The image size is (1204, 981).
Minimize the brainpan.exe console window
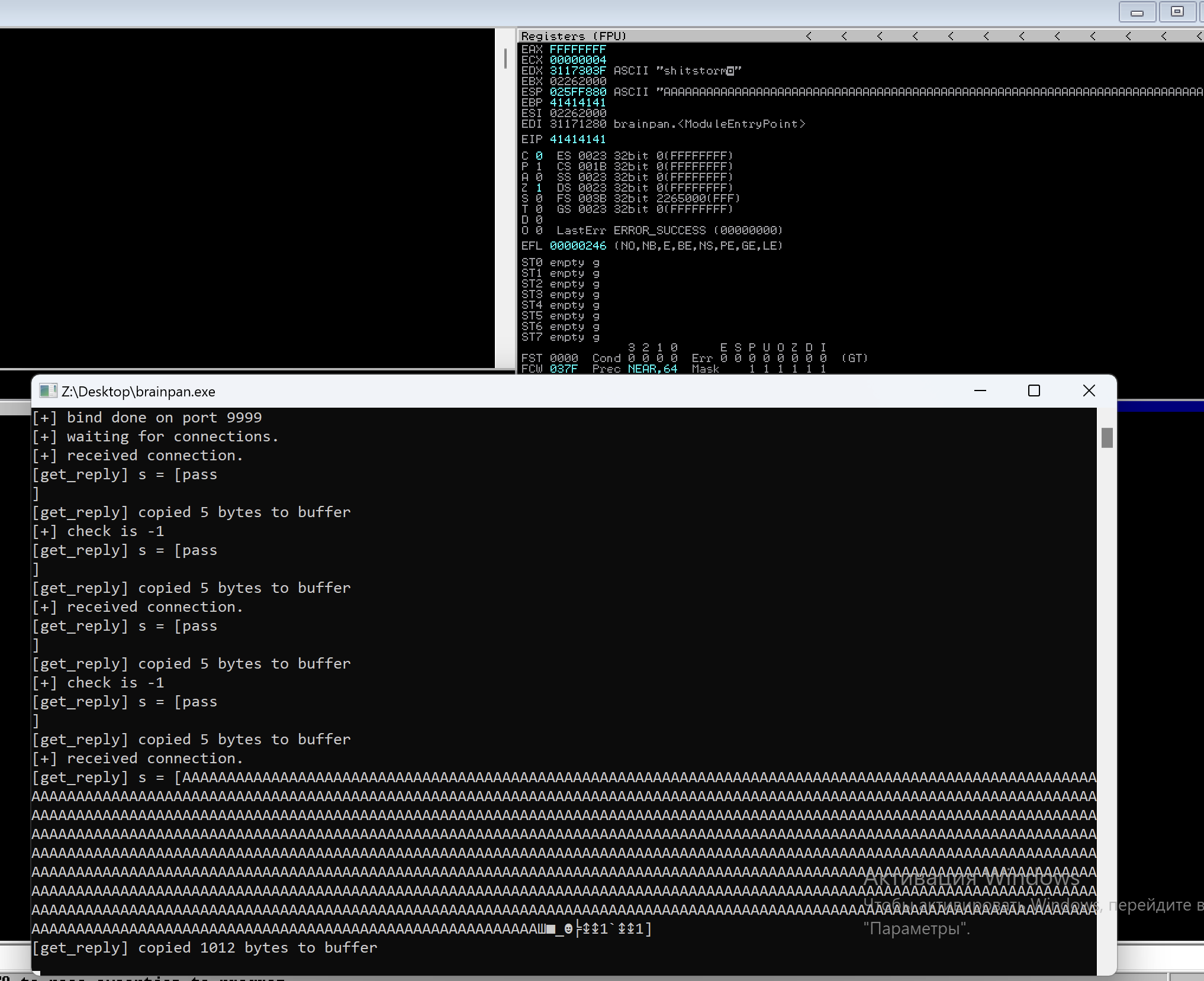980,391
